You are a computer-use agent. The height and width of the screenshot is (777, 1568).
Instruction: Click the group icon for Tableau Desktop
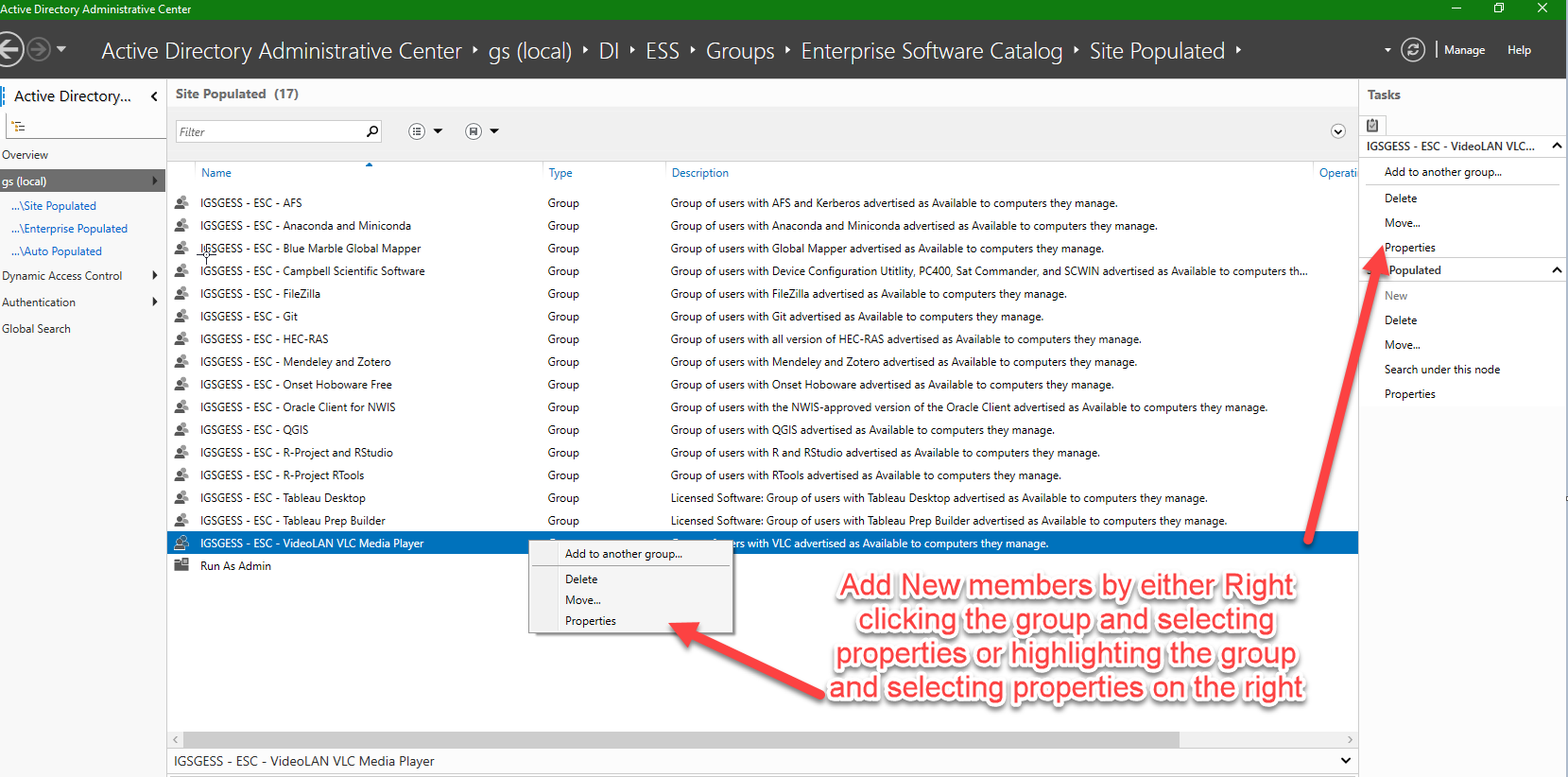(x=181, y=497)
